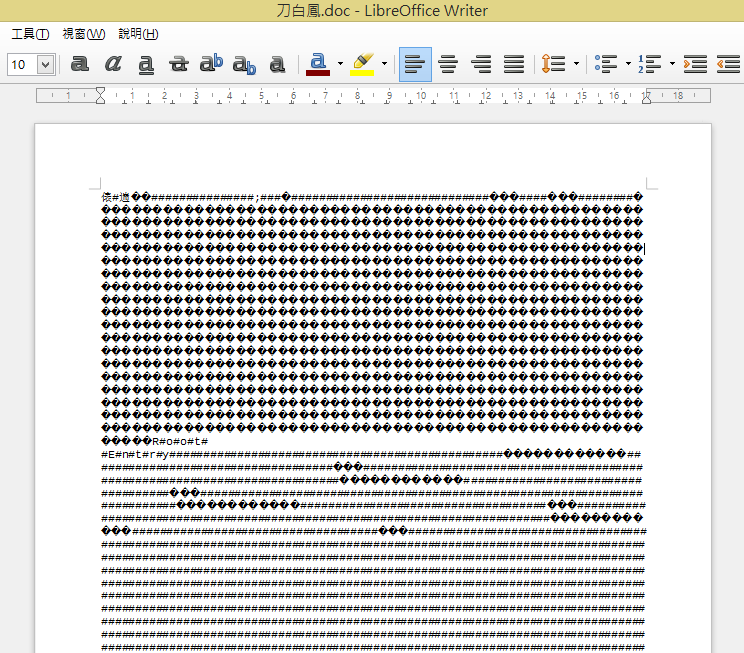The width and height of the screenshot is (744, 653).
Task: Toggle Justified alignment
Action: point(514,64)
